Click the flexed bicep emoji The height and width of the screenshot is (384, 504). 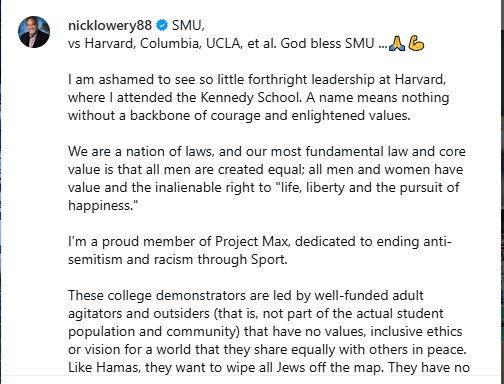(416, 43)
